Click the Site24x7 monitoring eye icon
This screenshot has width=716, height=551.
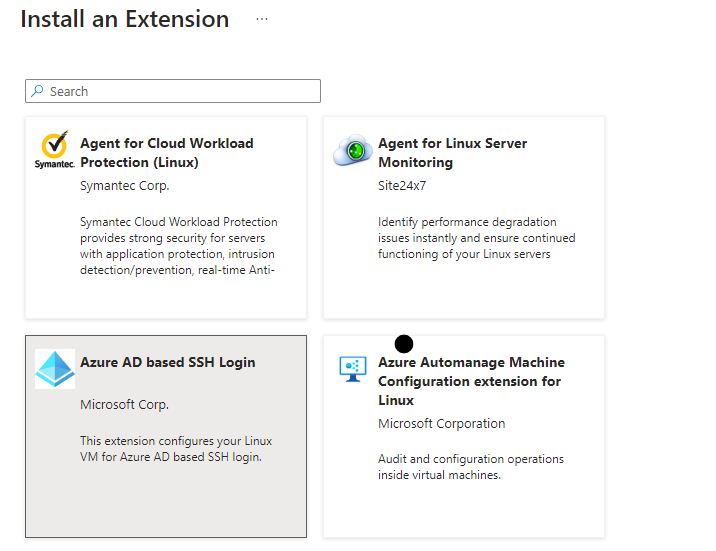(352, 151)
